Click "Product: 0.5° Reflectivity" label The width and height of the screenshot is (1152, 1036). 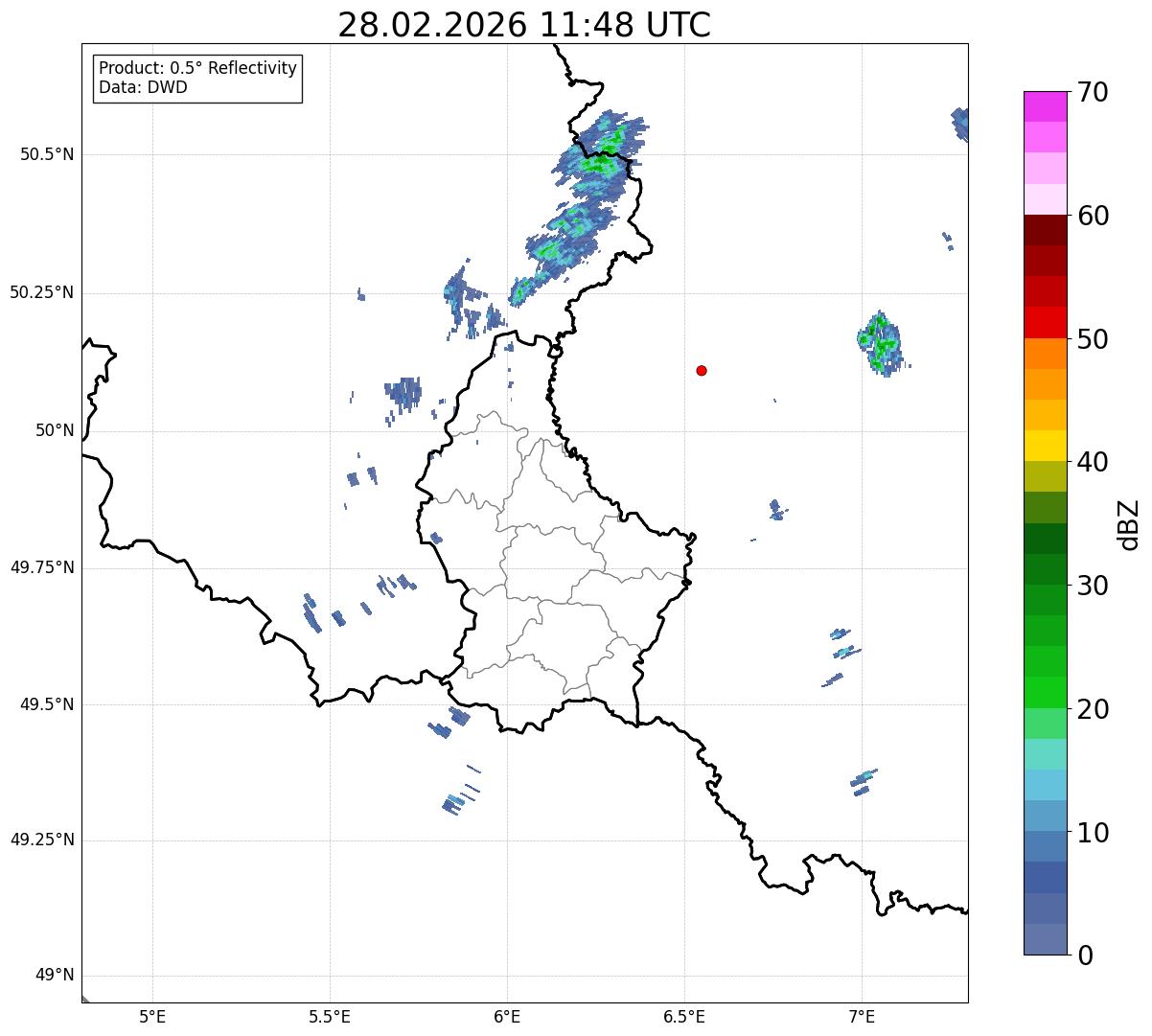pos(197,69)
